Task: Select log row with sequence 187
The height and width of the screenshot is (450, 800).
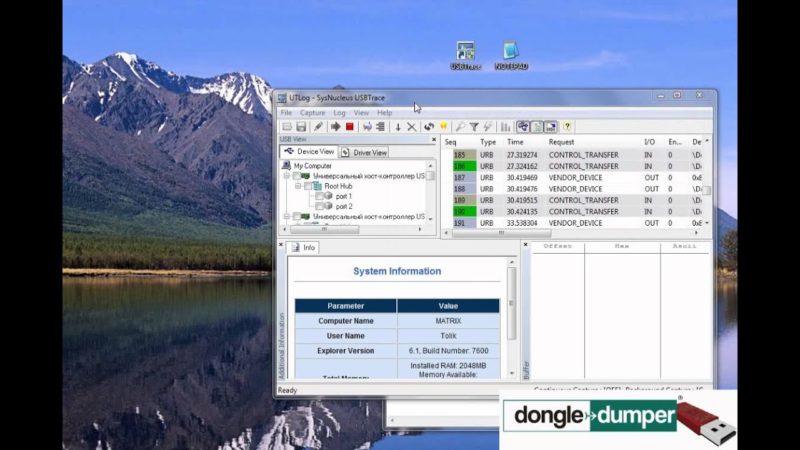Action: click(575, 177)
